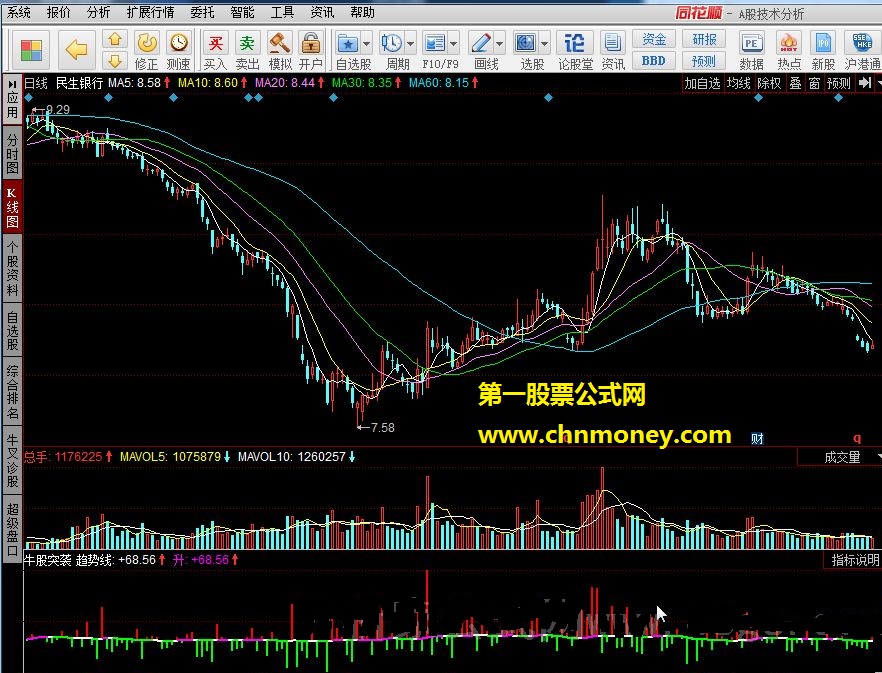Image resolution: width=882 pixels, height=673 pixels.
Task: Open the 模拟 simulation gavel icon
Action: 279,43
